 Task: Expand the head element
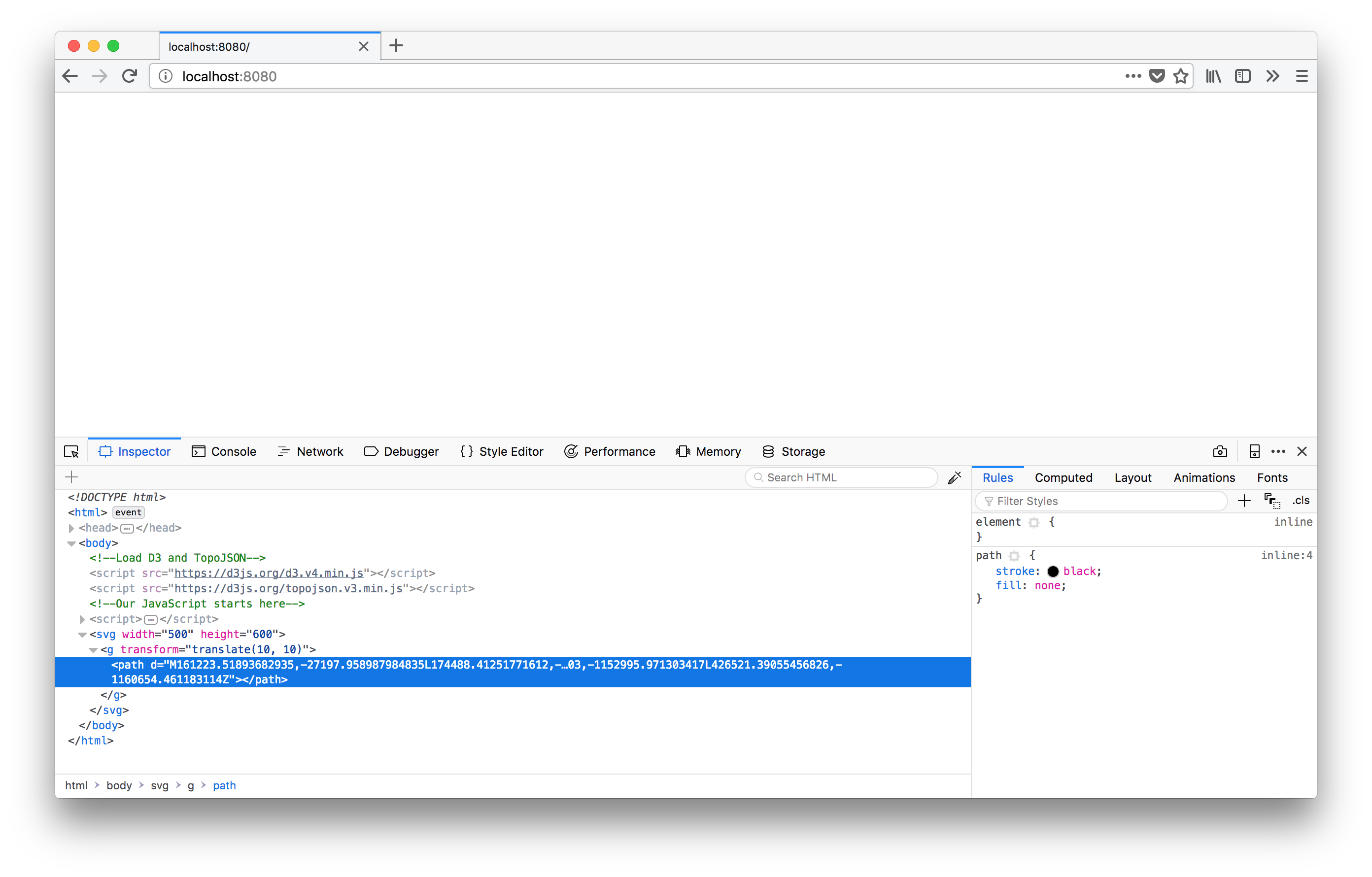click(72, 528)
